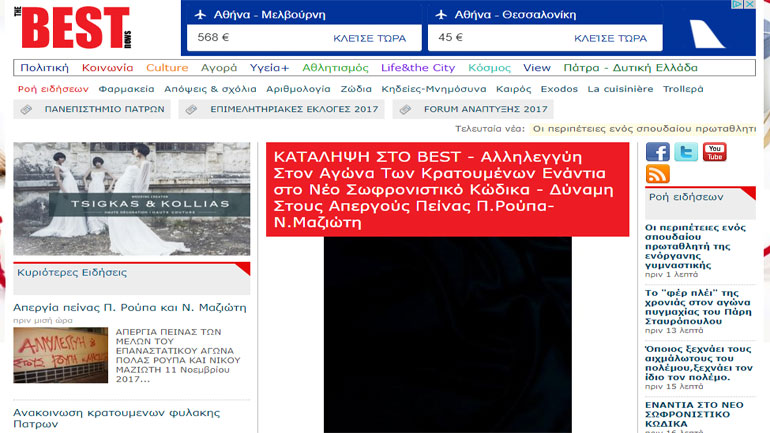Click ΚΛΕΙΣΕ ΤΩΡΑ for Αθήνα - Θεσσαλονίκη
Screen dimensions: 770x433
point(610,38)
